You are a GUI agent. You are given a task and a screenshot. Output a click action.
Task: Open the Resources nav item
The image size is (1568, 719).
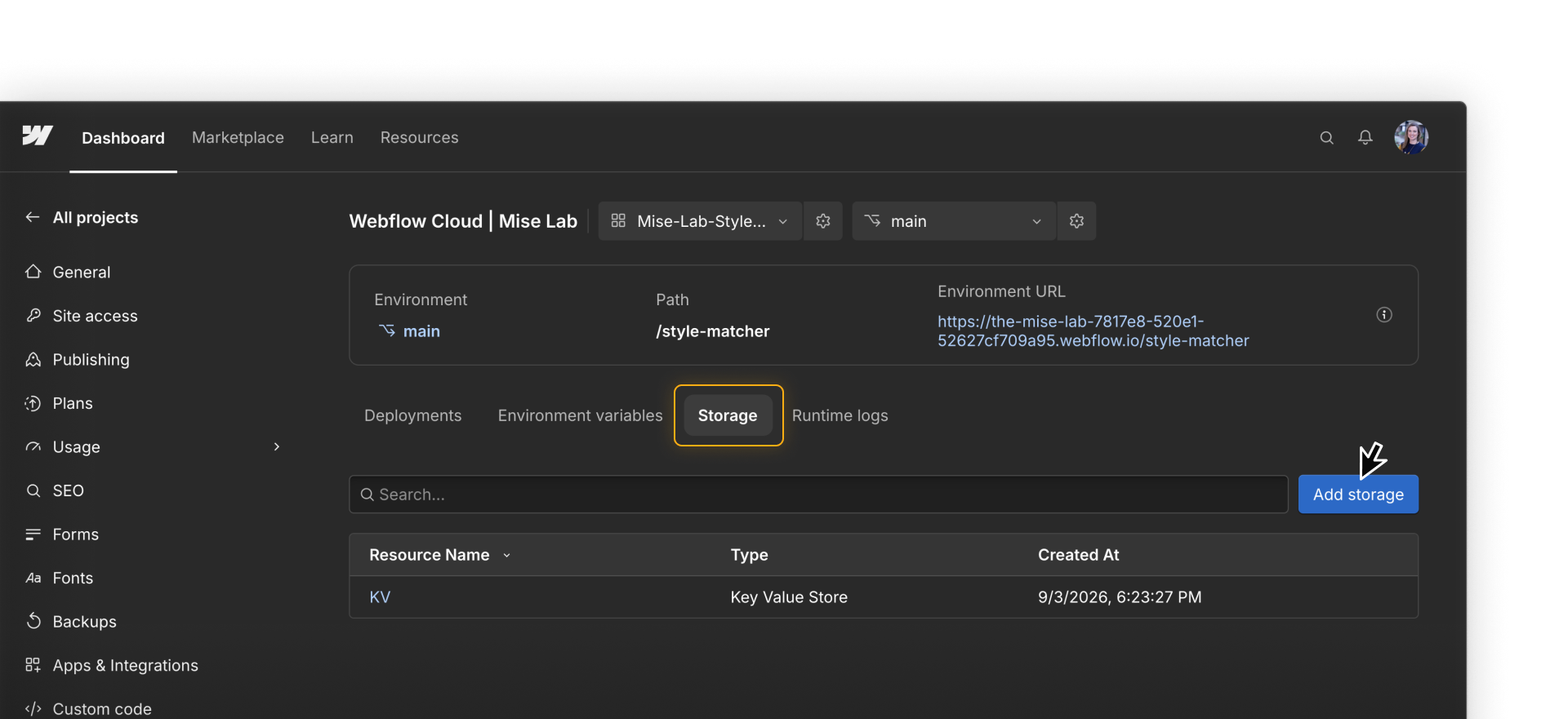[419, 138]
